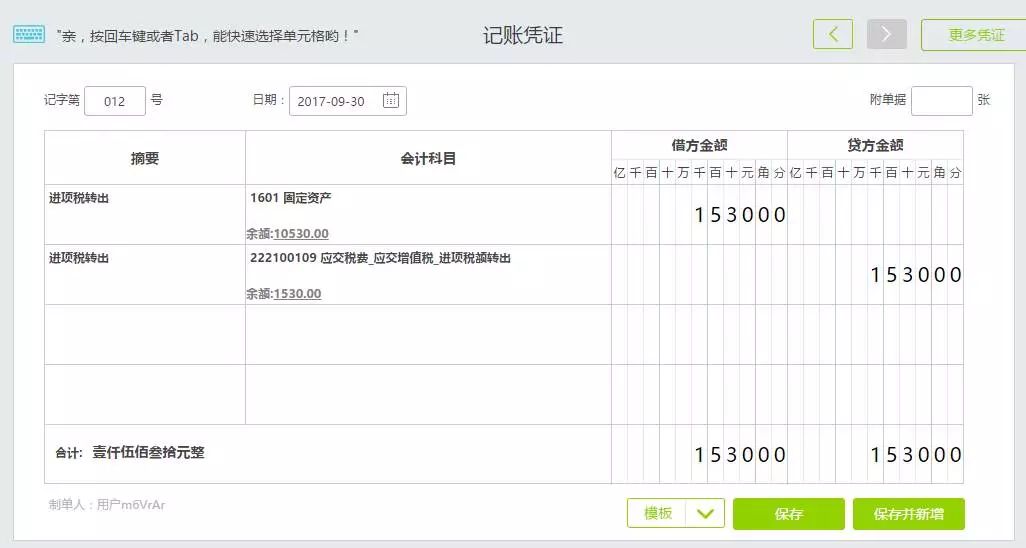The width and height of the screenshot is (1026, 548).
Task: Edit the voucher number field 012
Action: coord(115,101)
